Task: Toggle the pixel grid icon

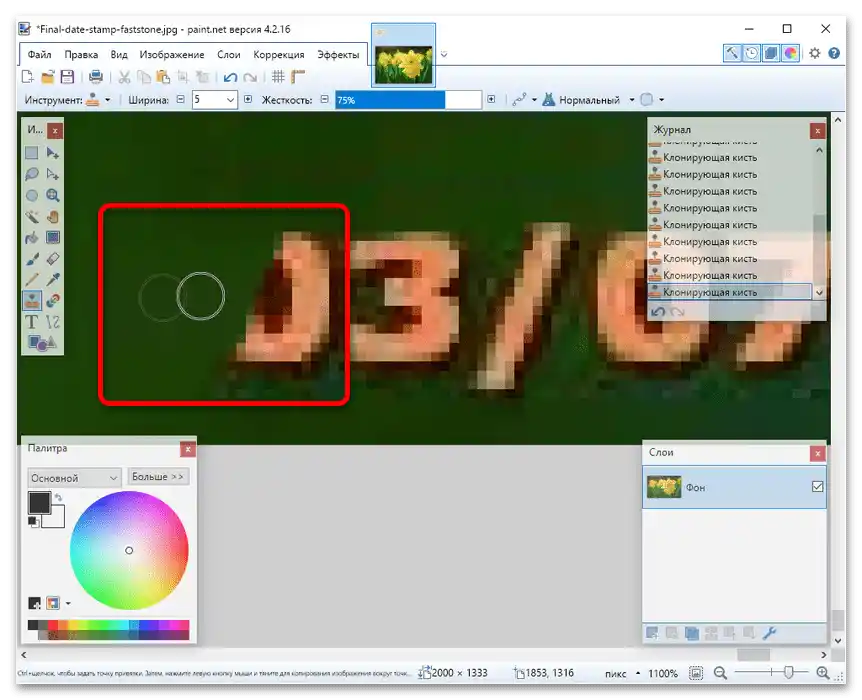Action: pyautogui.click(x=278, y=77)
